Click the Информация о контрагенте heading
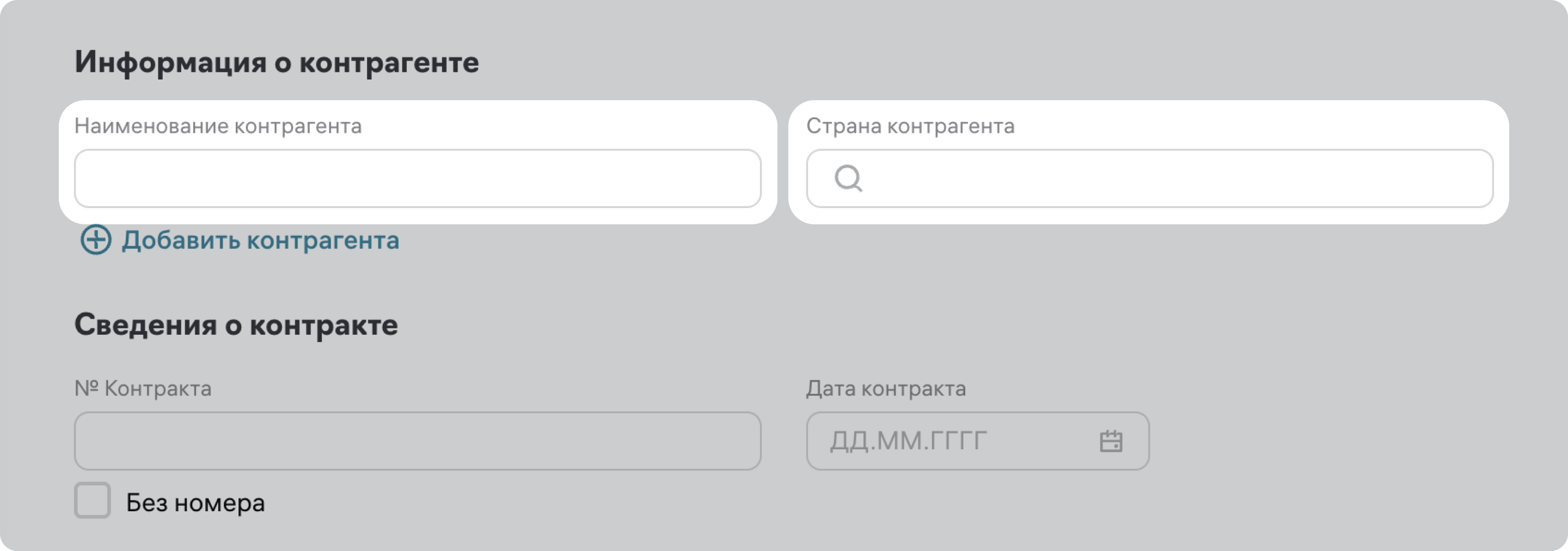This screenshot has height=551, width=1568. (277, 62)
